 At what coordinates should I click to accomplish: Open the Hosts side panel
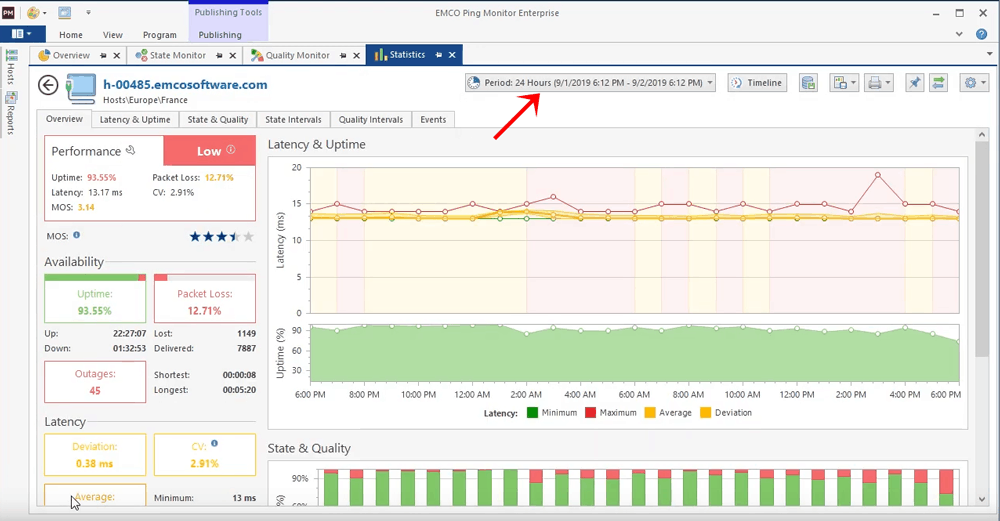coord(11,68)
